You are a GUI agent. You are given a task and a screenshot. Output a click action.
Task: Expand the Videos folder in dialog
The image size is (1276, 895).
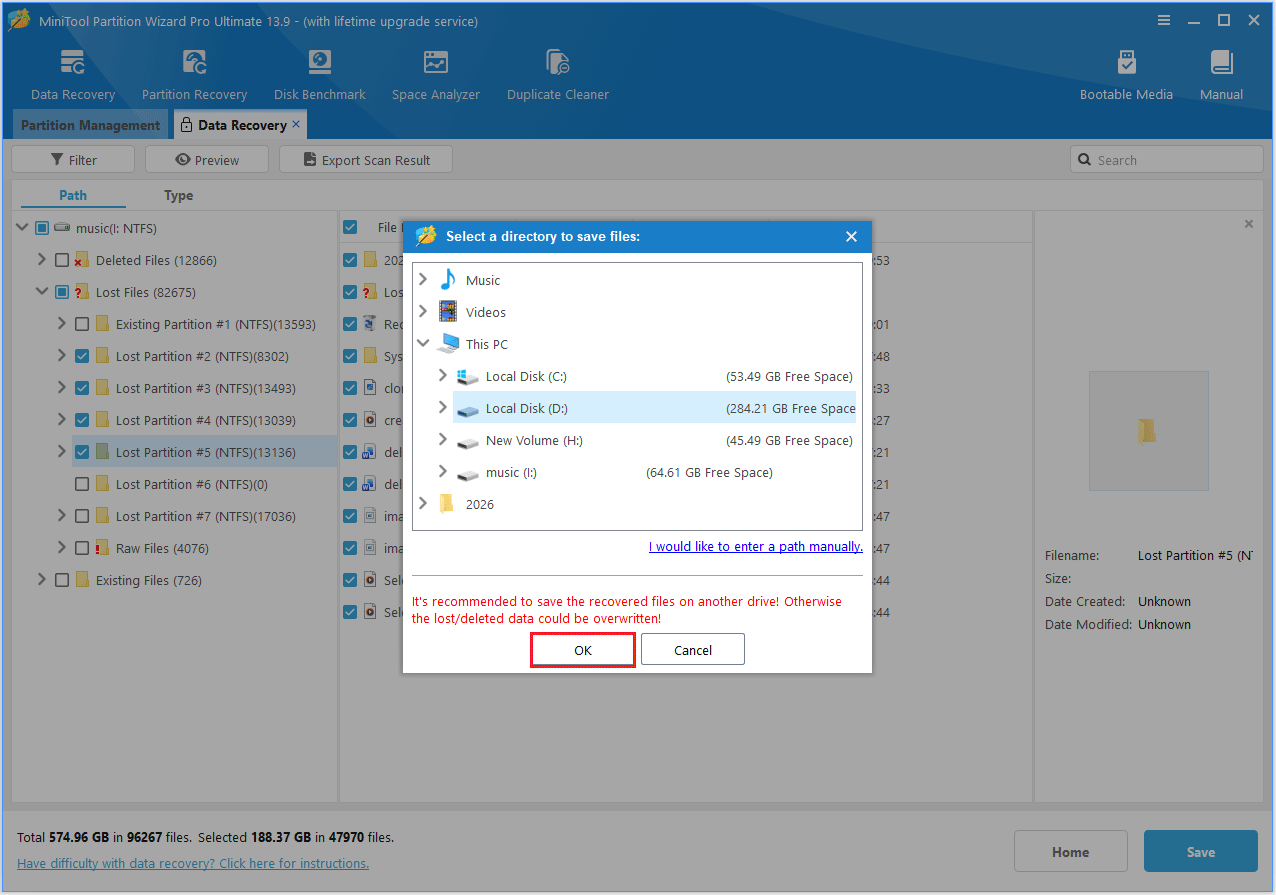click(423, 312)
